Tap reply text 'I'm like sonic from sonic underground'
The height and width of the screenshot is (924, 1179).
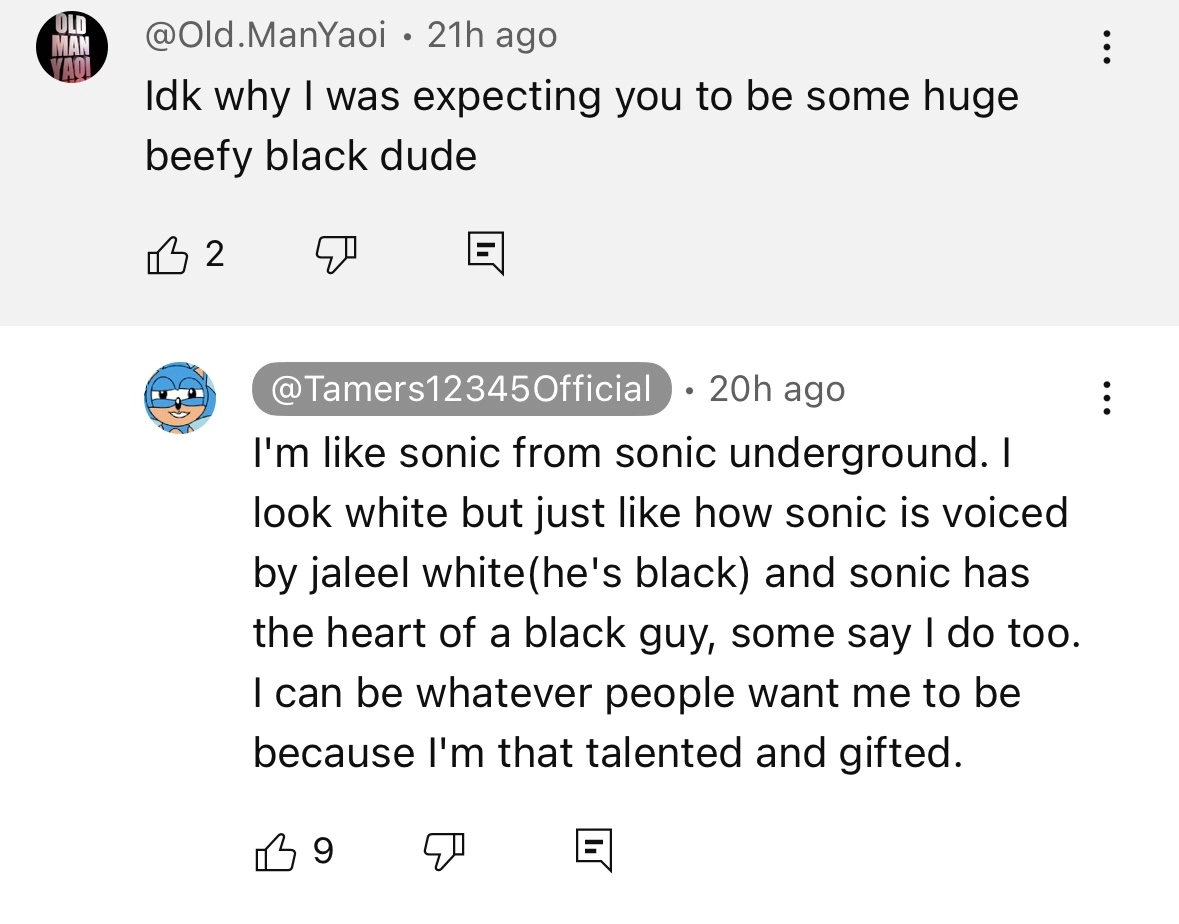[620, 453]
